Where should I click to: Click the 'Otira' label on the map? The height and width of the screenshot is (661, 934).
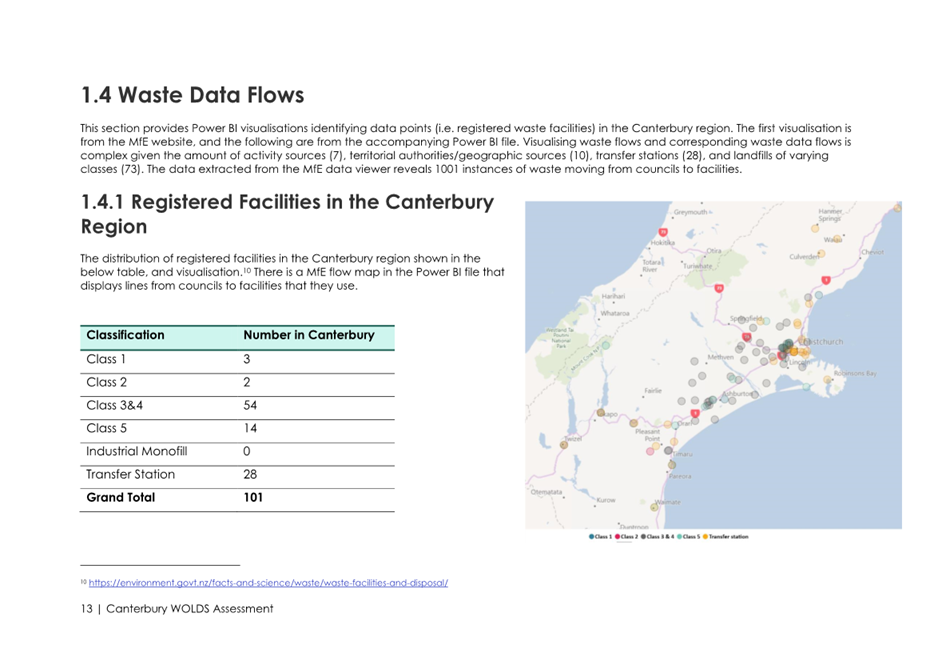[x=714, y=251]
